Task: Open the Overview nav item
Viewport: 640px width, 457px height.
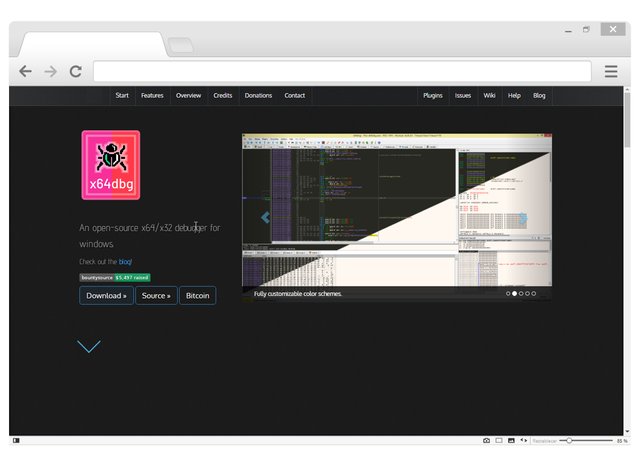Action: (189, 95)
